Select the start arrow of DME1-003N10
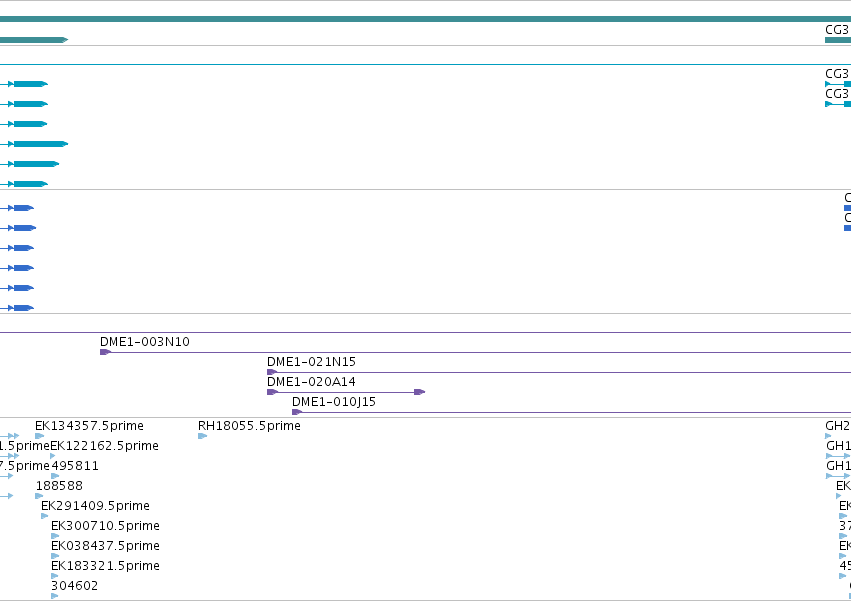851x601 pixels. pos(105,352)
